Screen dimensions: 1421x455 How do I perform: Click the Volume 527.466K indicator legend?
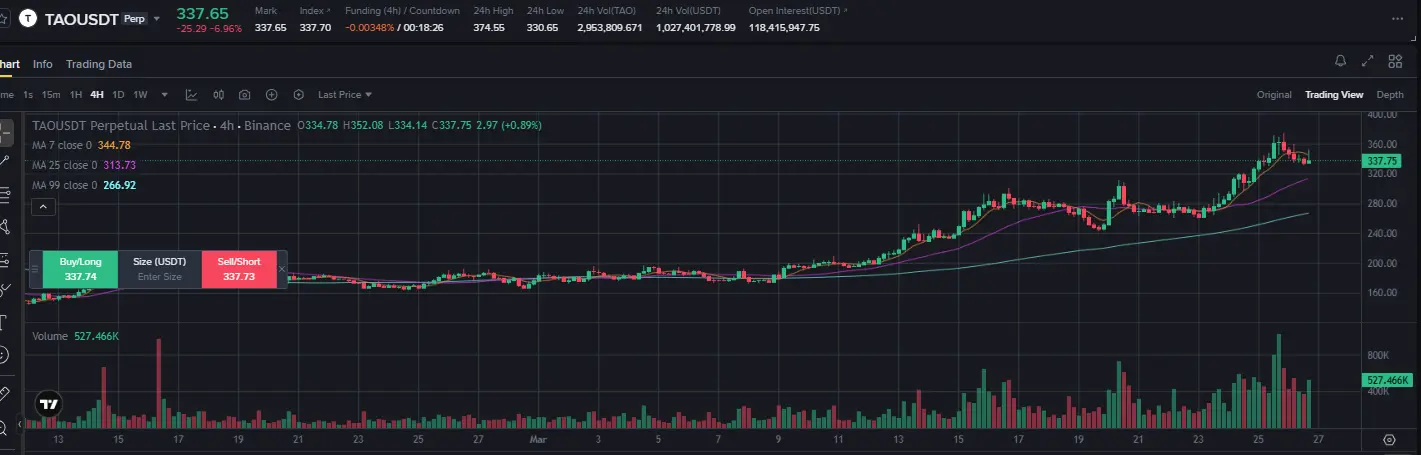(x=76, y=336)
